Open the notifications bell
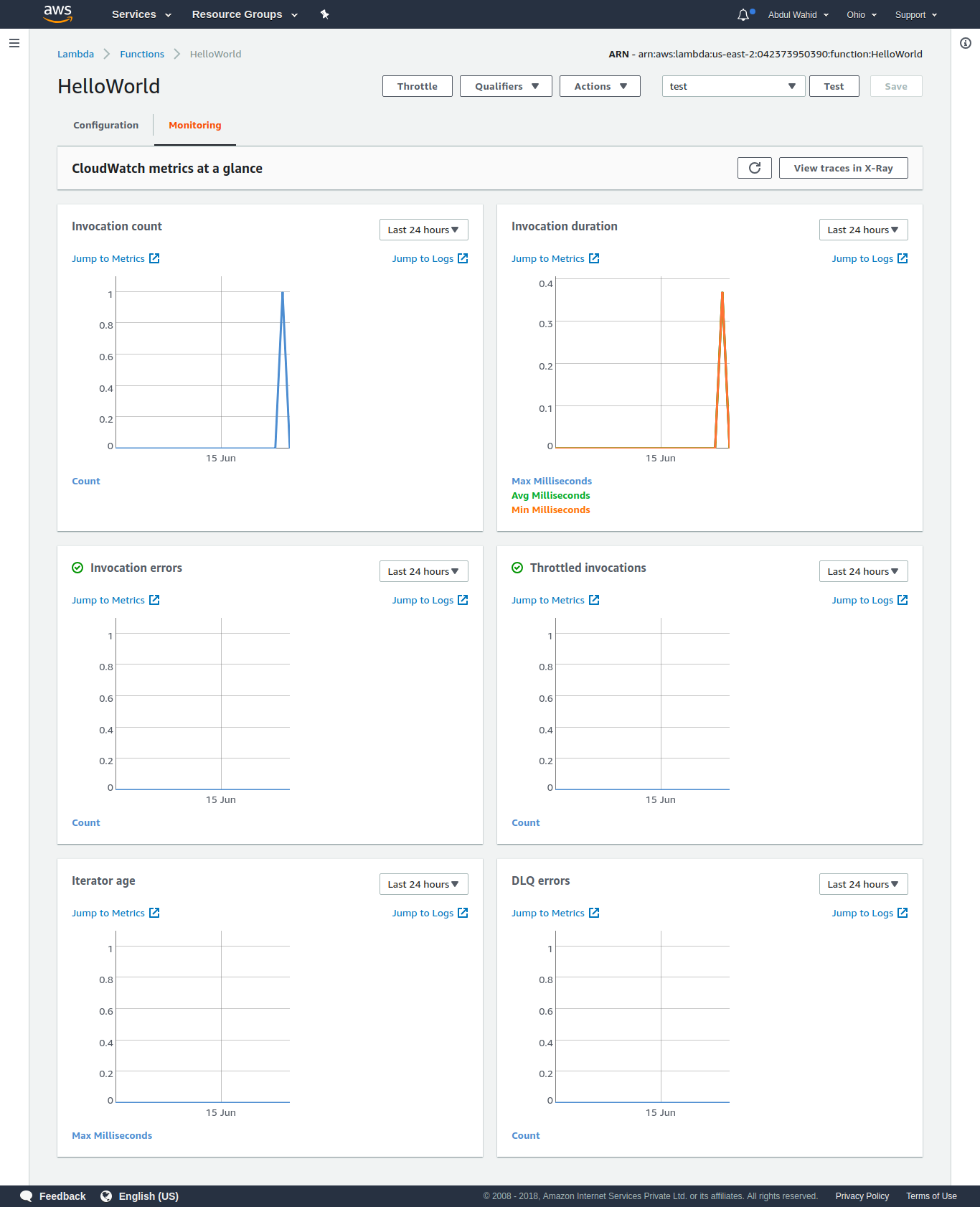Viewport: 980px width, 1207px height. 743,14
